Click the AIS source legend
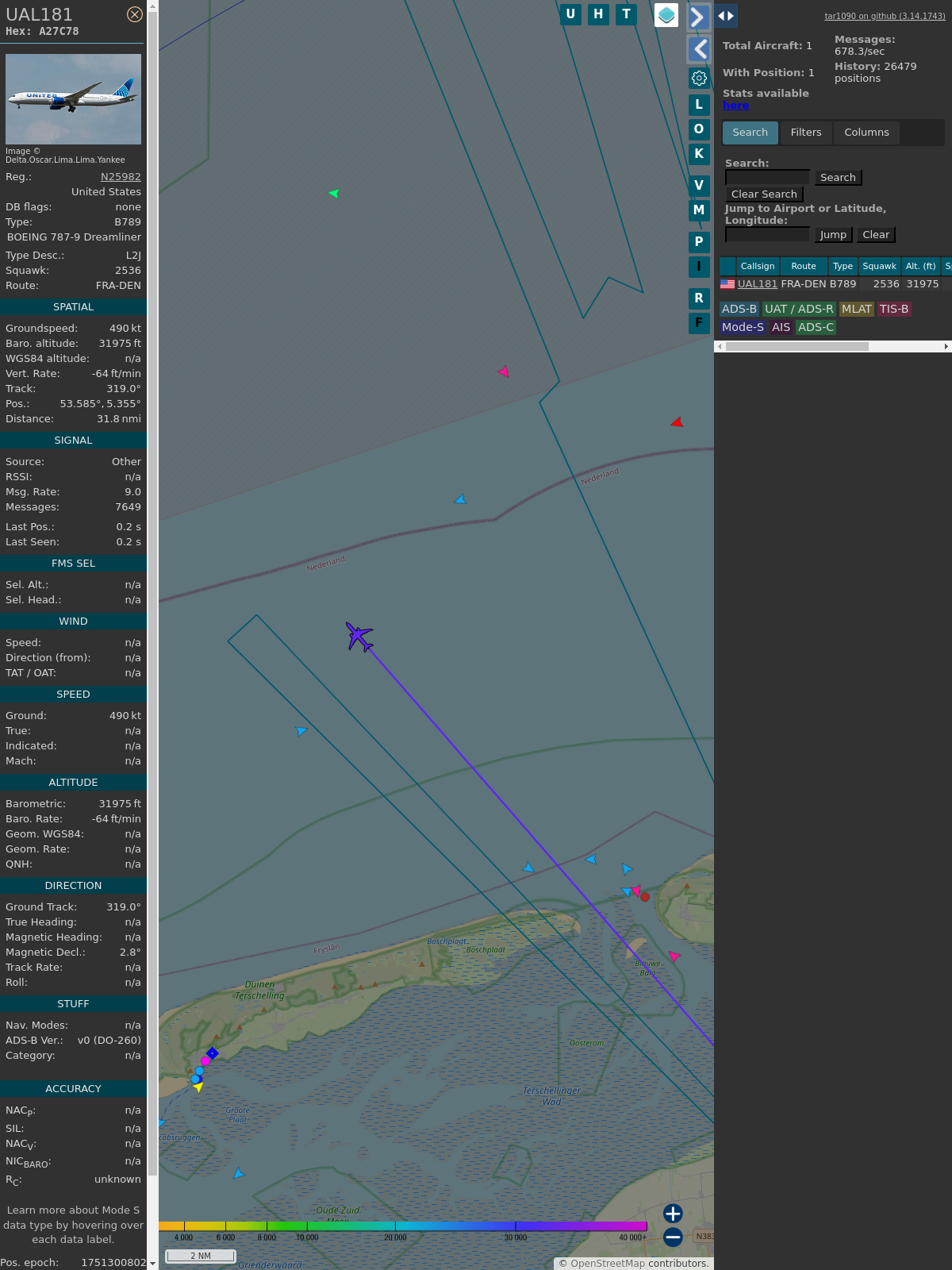Screen dimensions: 952x1270 pyautogui.click(x=781, y=328)
